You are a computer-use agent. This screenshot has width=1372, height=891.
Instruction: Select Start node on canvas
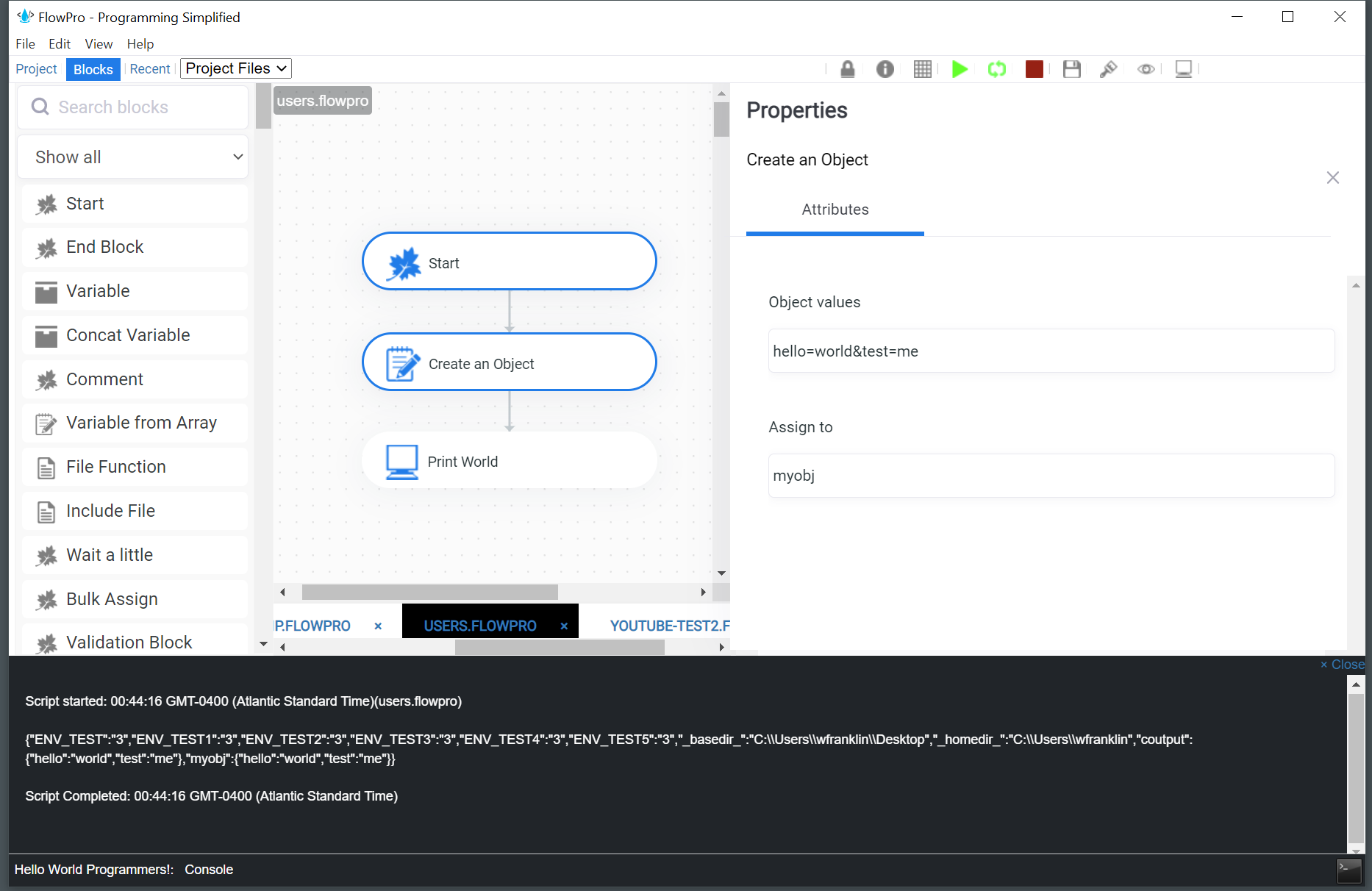pos(509,262)
